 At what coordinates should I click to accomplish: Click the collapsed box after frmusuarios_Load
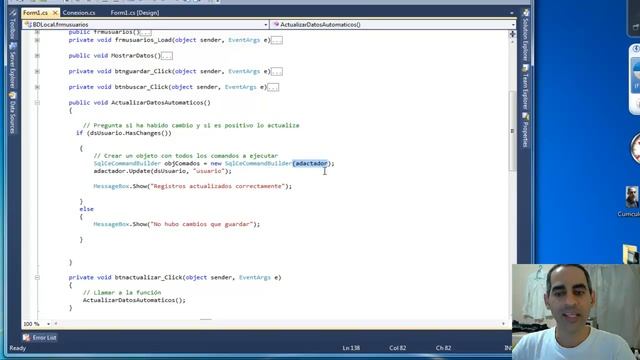coord(277,40)
